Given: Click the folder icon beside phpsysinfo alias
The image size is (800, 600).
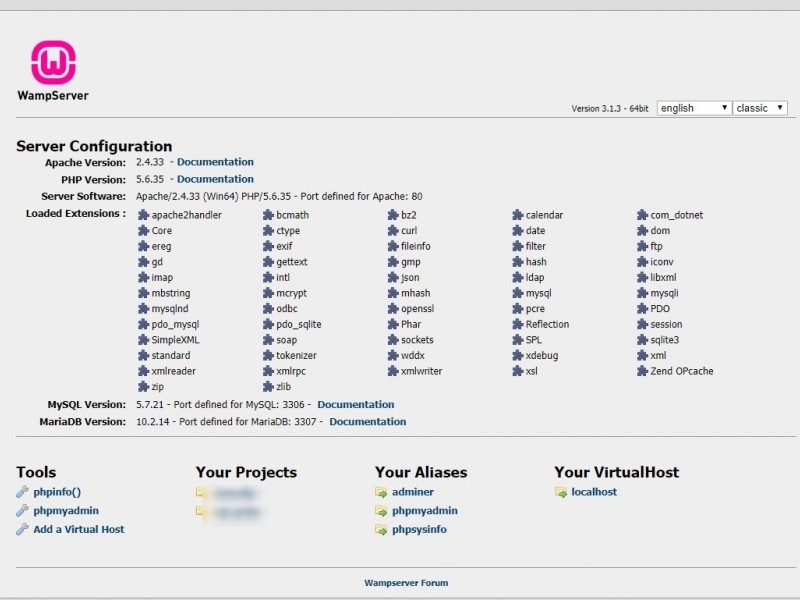Looking at the screenshot, I should [381, 530].
